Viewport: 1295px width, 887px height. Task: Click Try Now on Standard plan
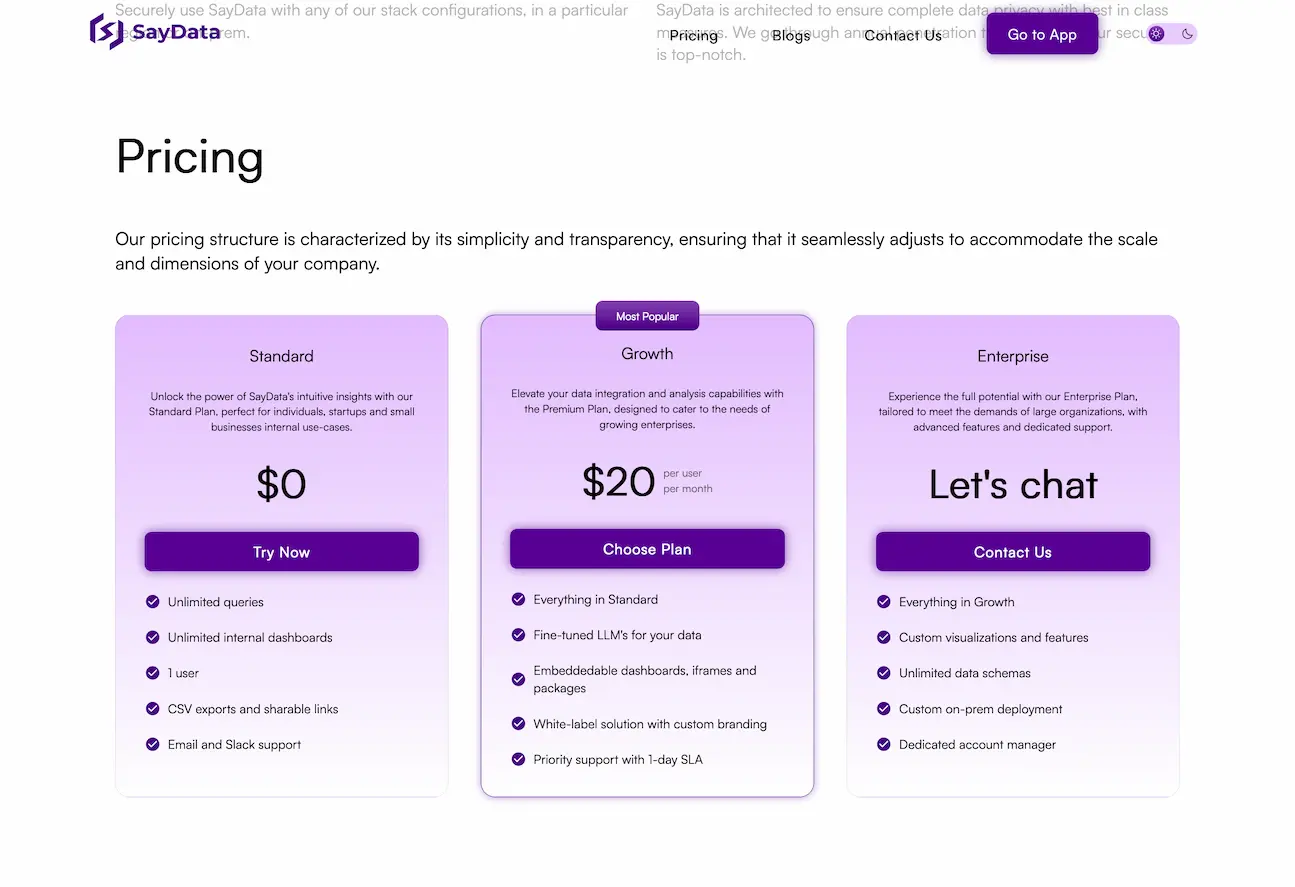tap(282, 552)
